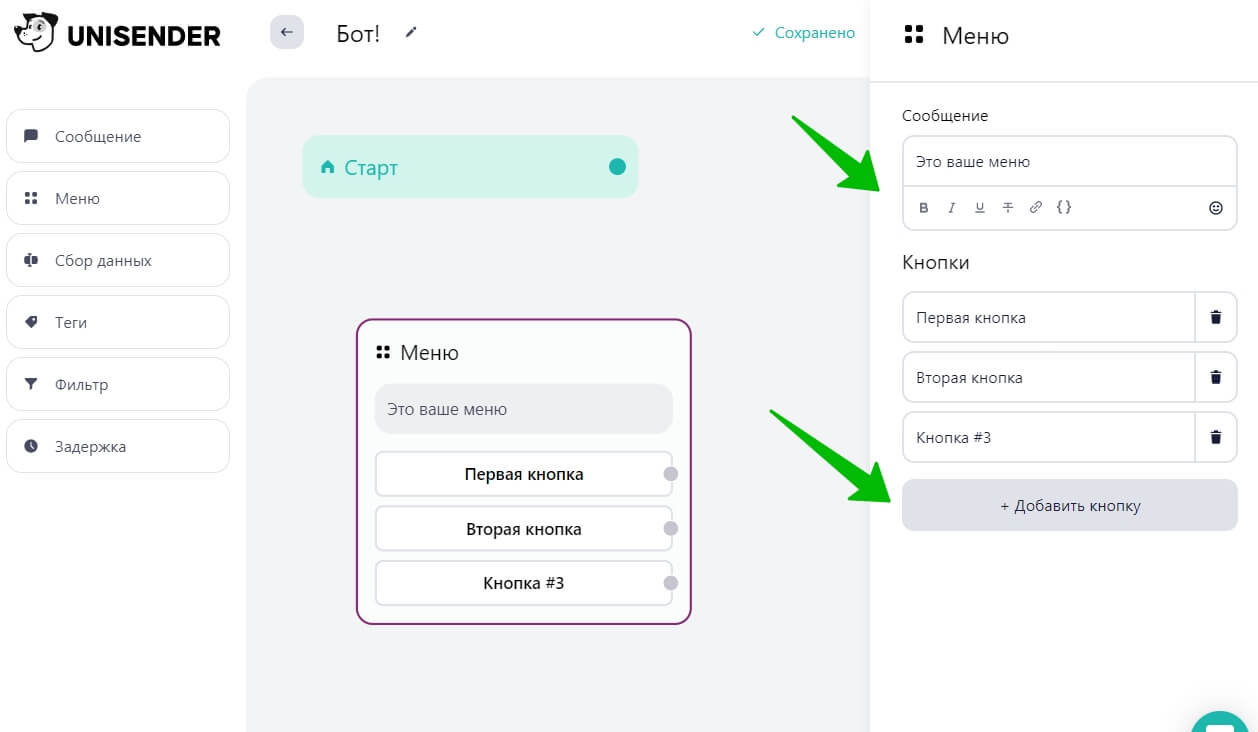Insert a link into message
The height and width of the screenshot is (732, 1258).
1036,208
